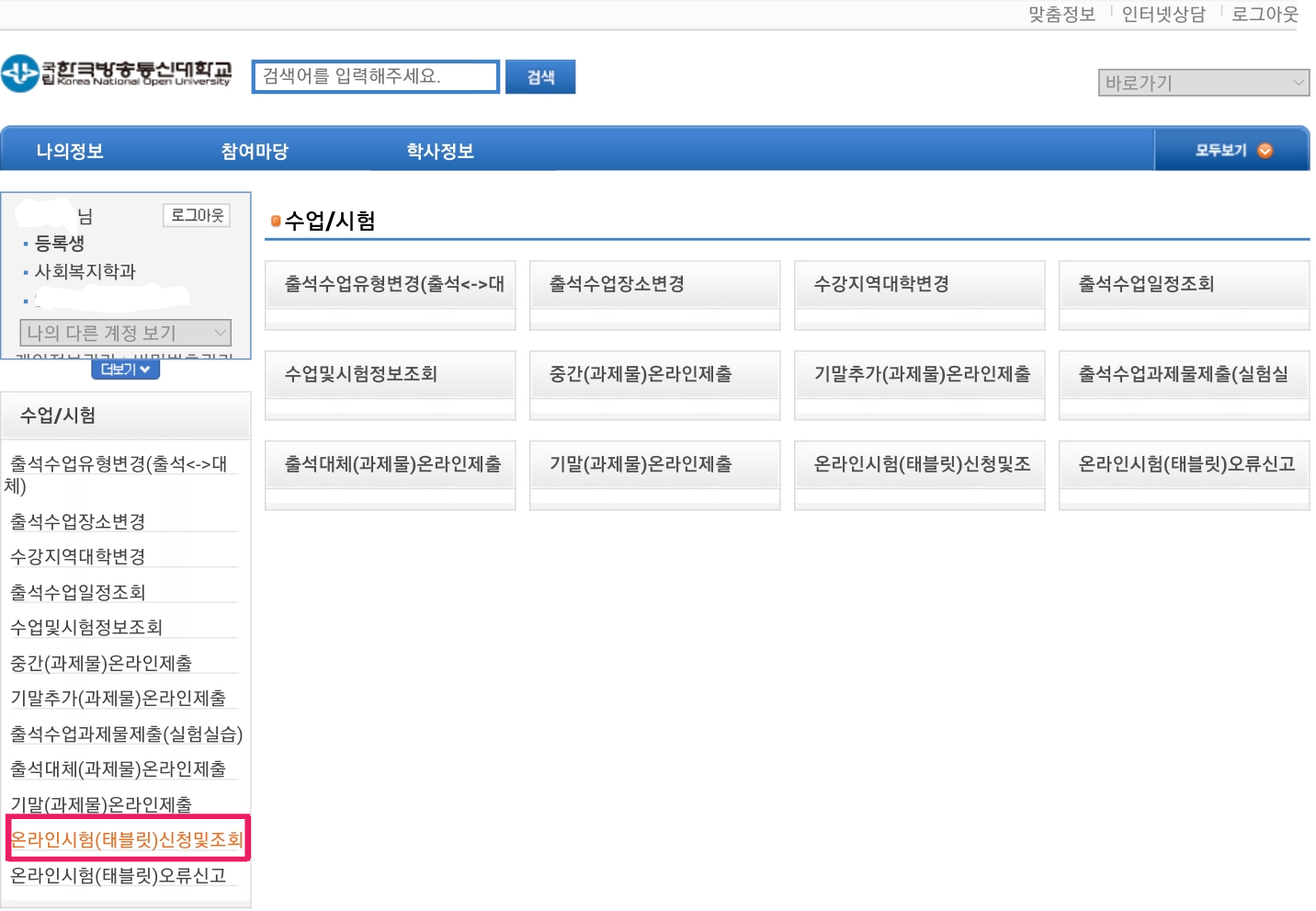
Task: Click the 수업및시험정보조회 tile in main panel
Action: pos(391,385)
